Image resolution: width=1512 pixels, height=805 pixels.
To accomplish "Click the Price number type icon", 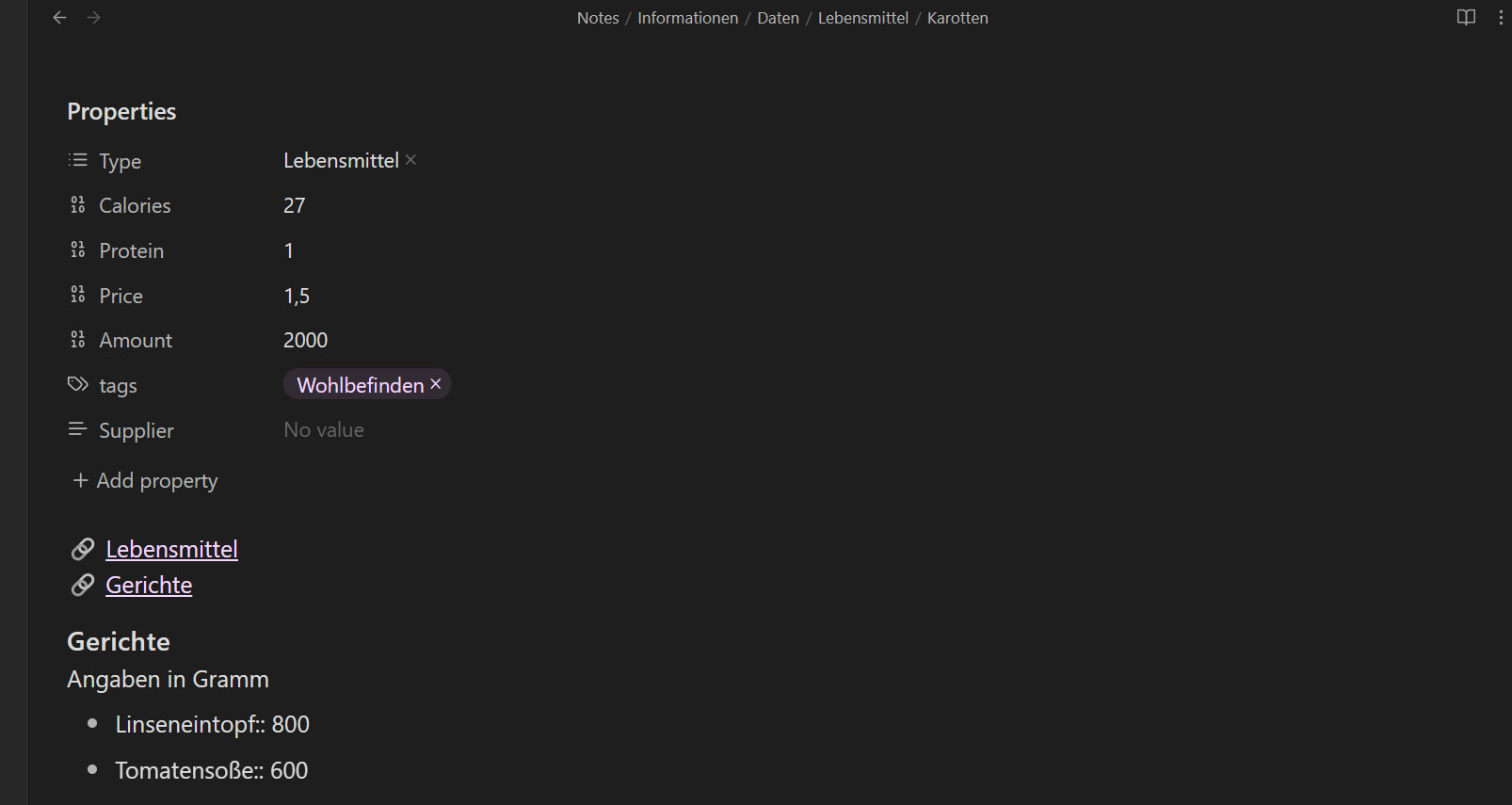I will (x=78, y=296).
